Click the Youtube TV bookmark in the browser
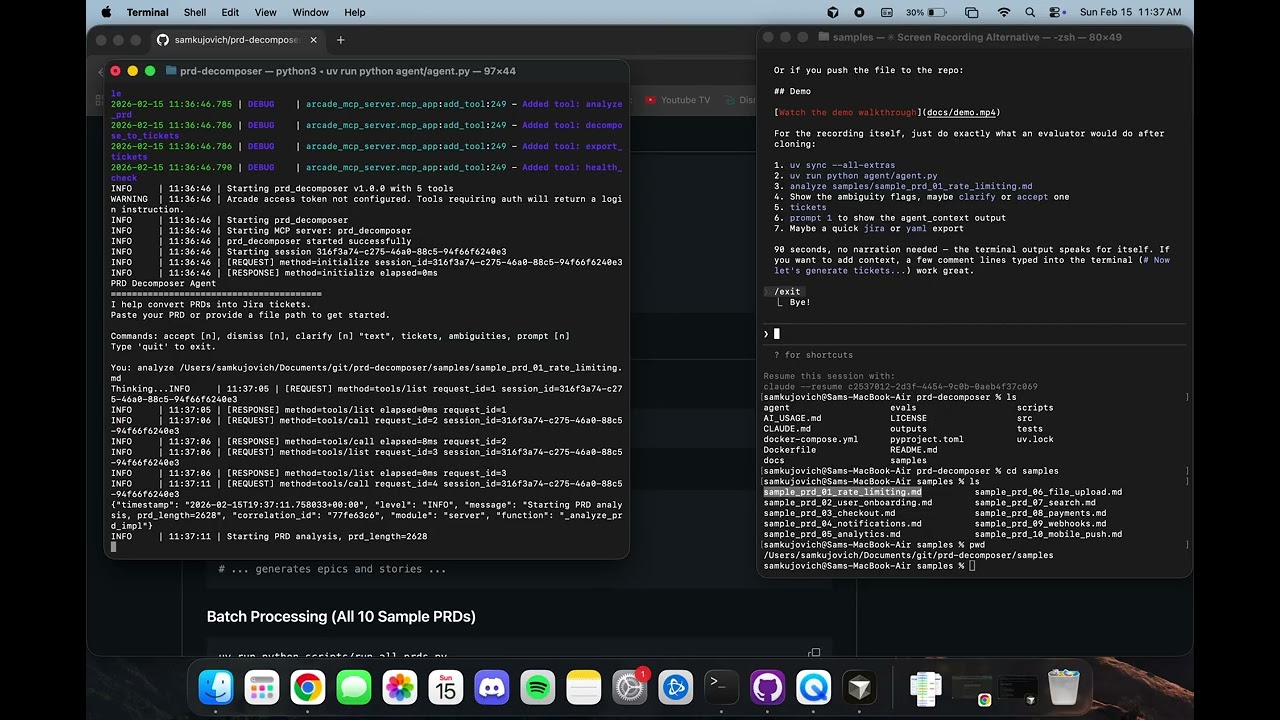Image resolution: width=1280 pixels, height=720 pixels. tap(678, 100)
